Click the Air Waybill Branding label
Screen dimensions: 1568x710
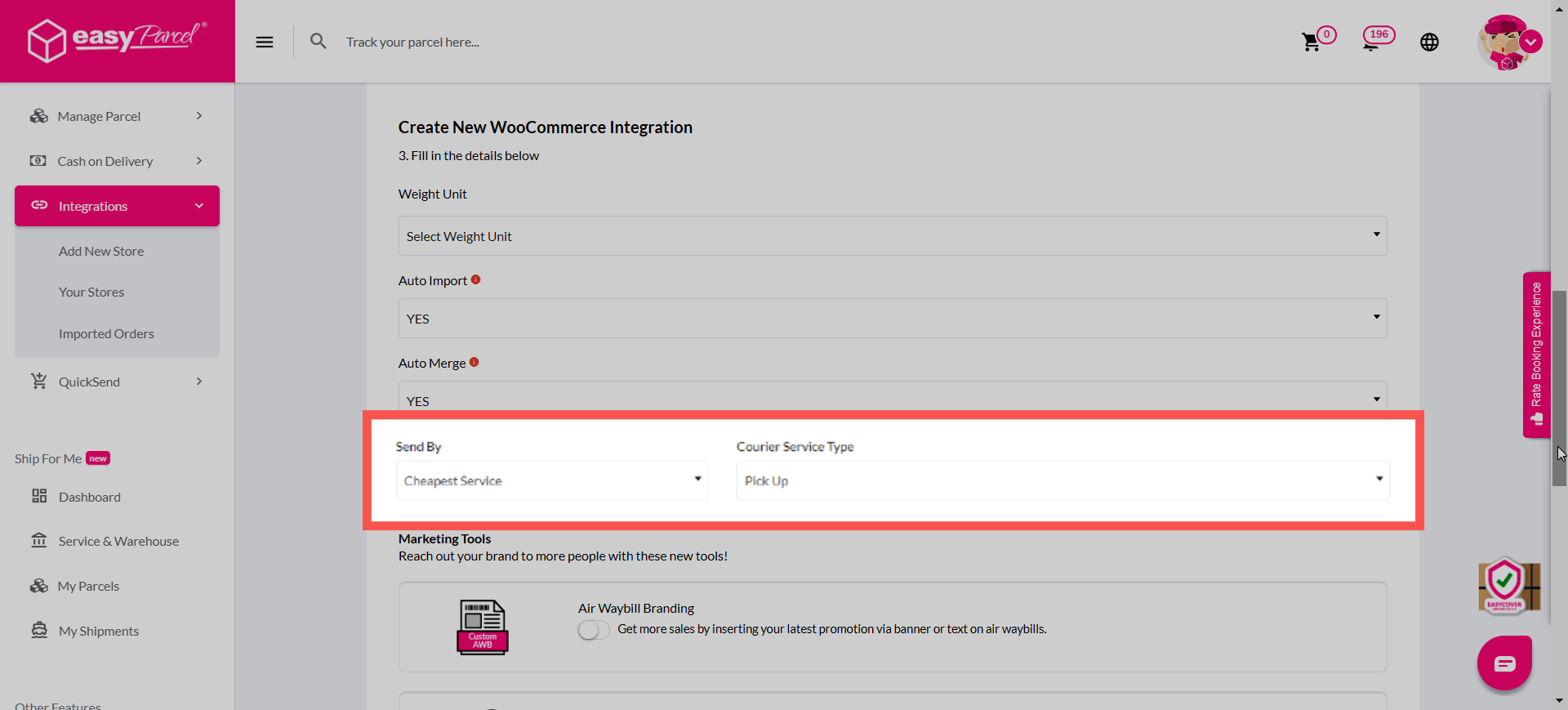point(636,608)
